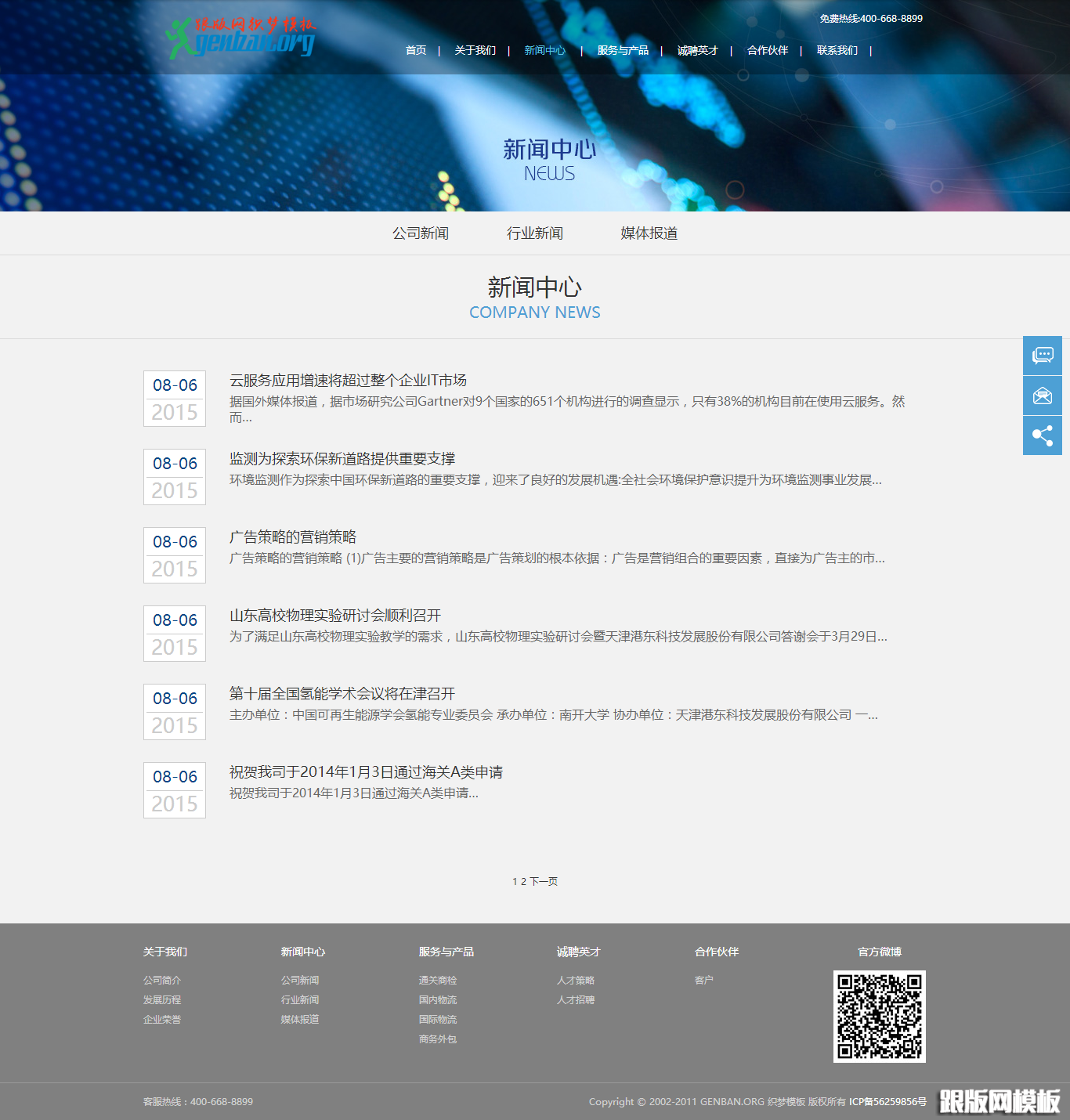1070x1120 pixels.
Task: Jump to page 2 of news
Action: coord(522,880)
